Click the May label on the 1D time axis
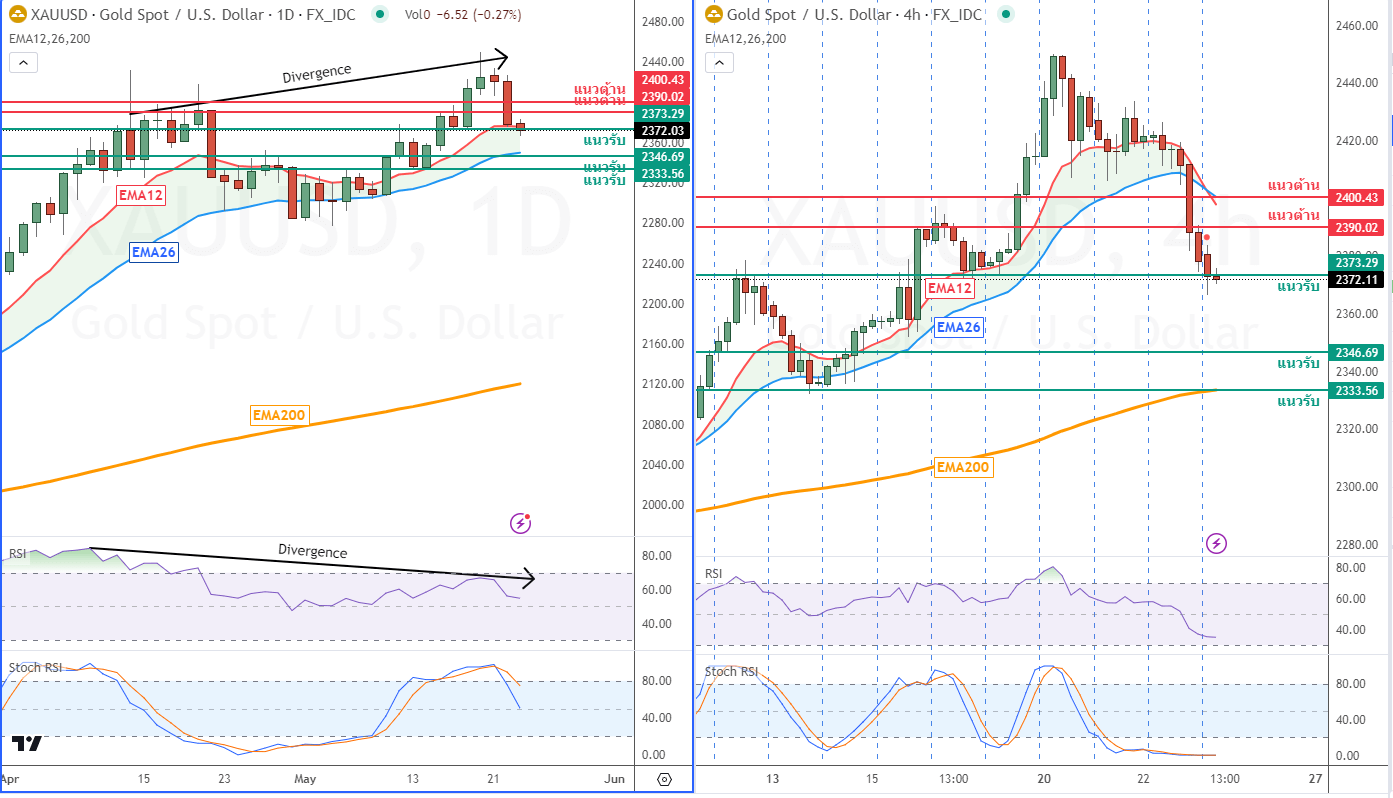Screen dimensions: 1393x798 pyautogui.click(x=306, y=779)
